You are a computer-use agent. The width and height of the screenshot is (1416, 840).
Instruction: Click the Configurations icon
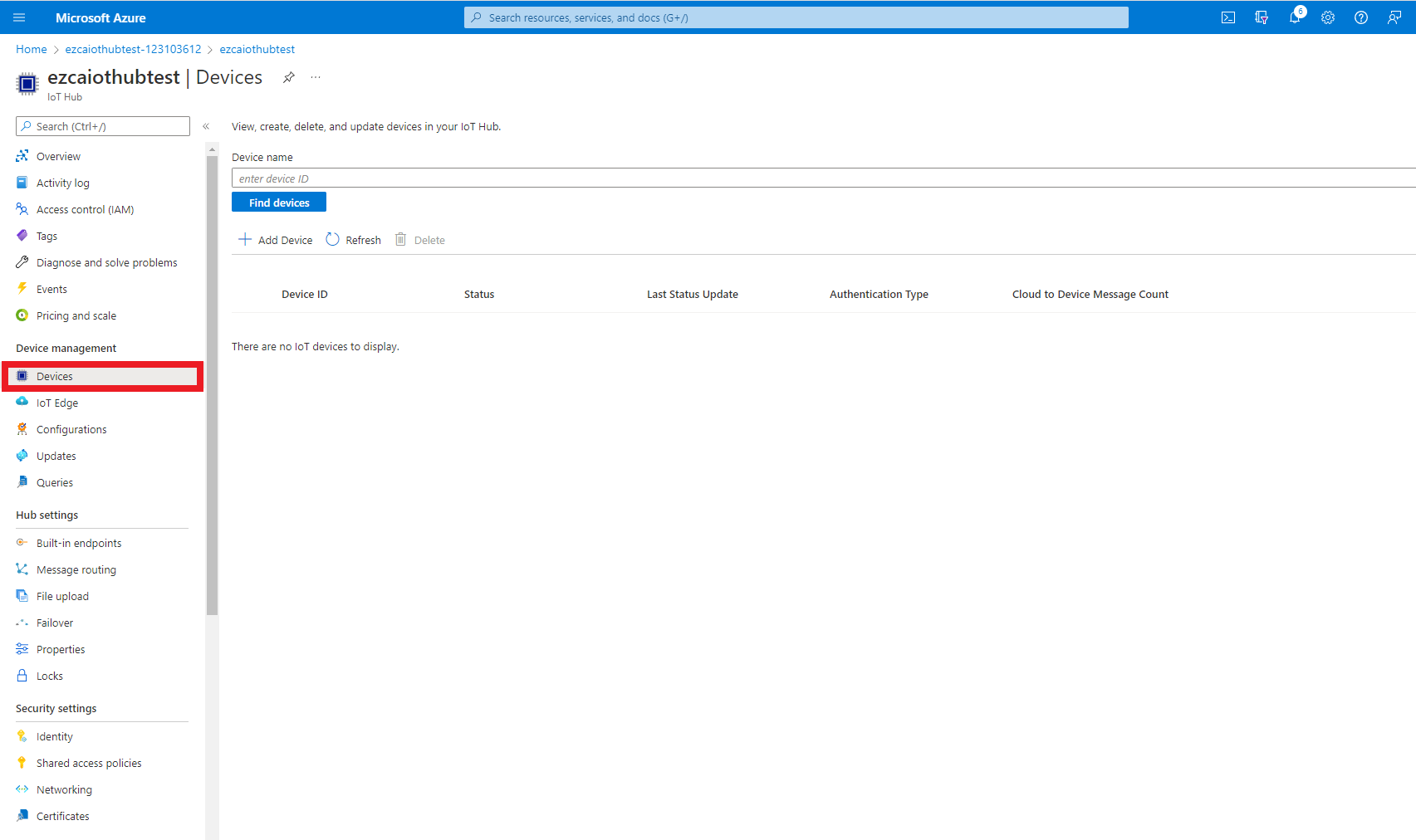pyautogui.click(x=22, y=429)
